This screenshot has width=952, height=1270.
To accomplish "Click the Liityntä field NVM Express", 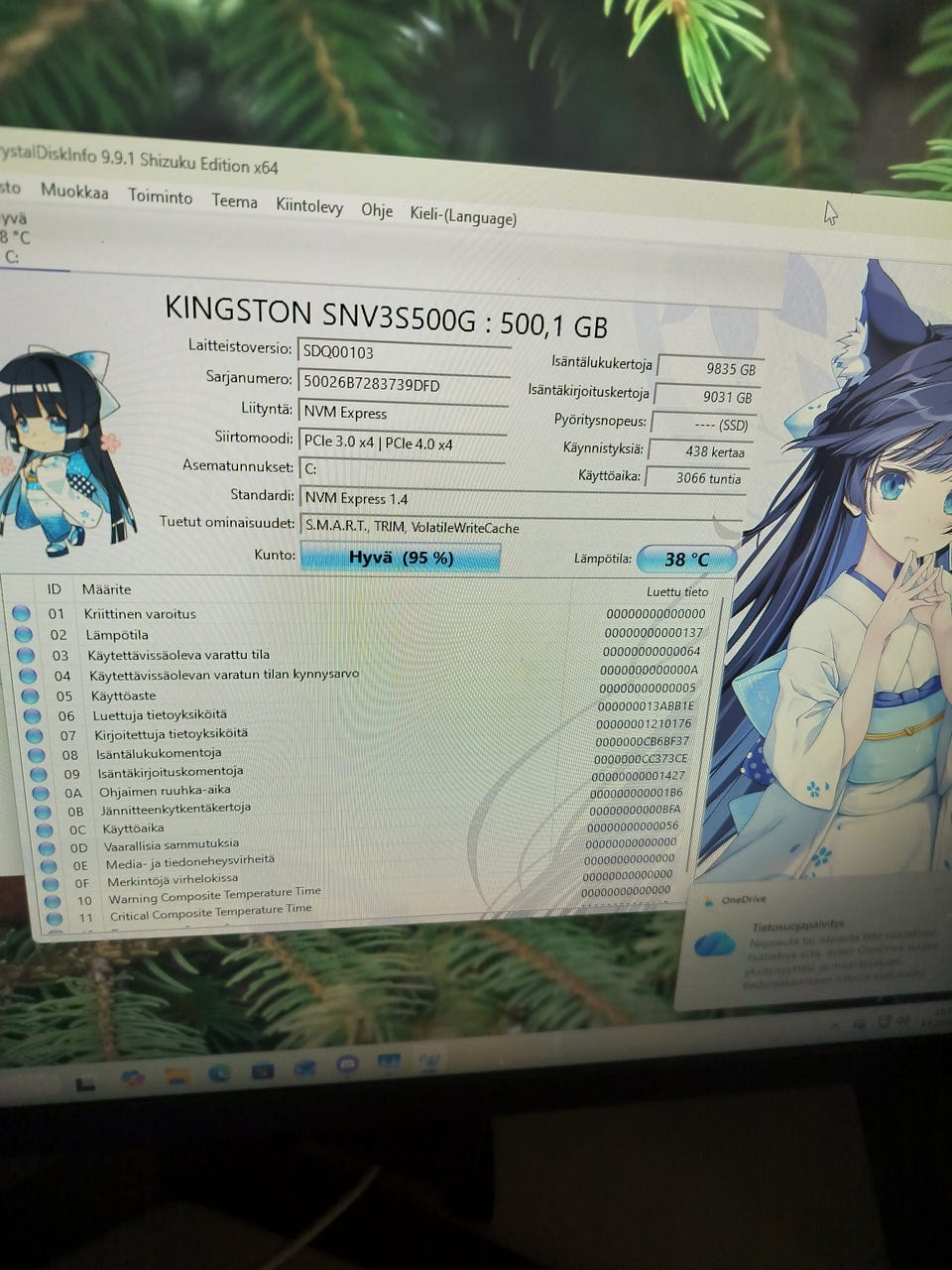I will pos(403,413).
